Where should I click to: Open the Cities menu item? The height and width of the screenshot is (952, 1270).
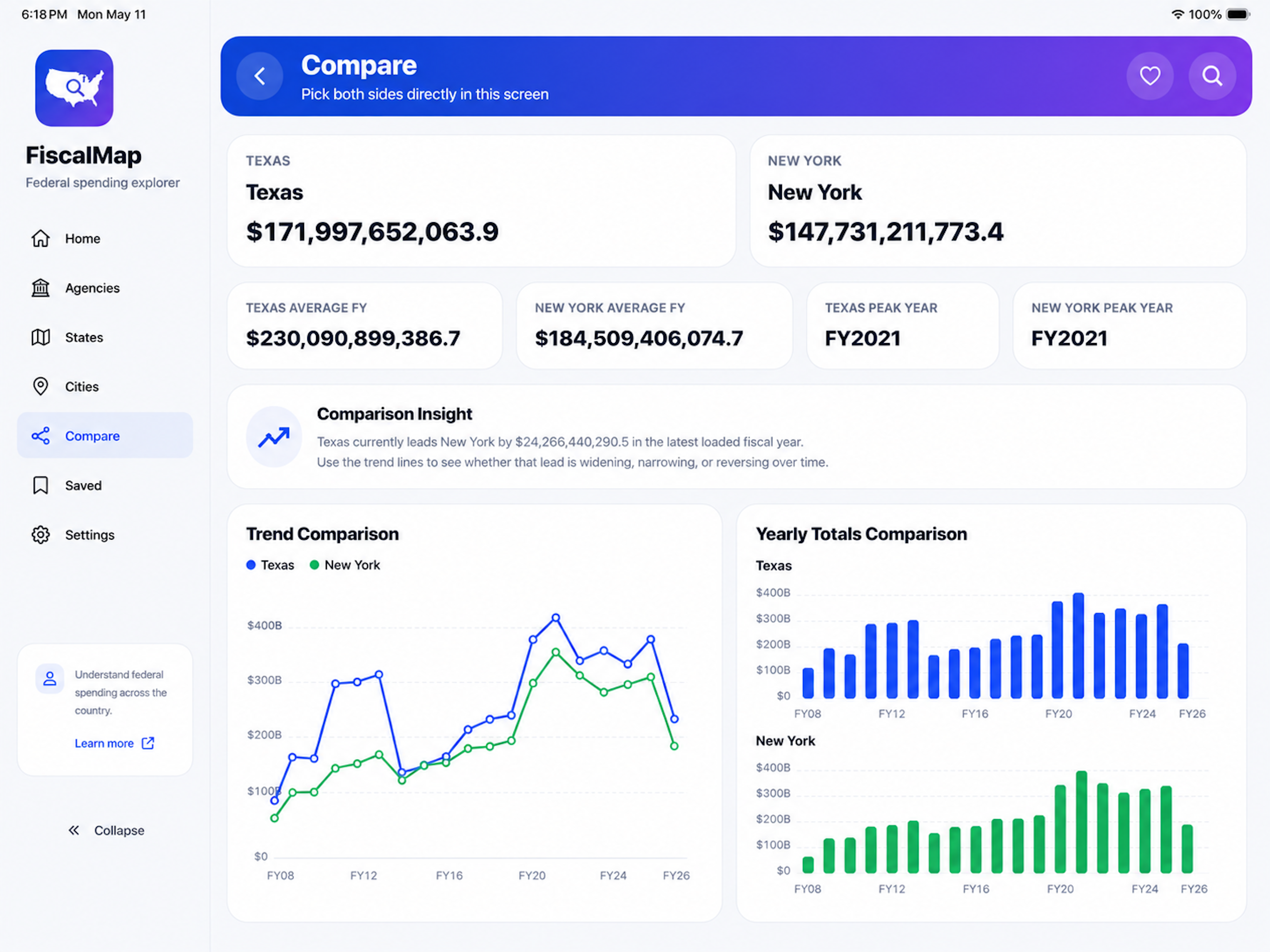point(105,386)
